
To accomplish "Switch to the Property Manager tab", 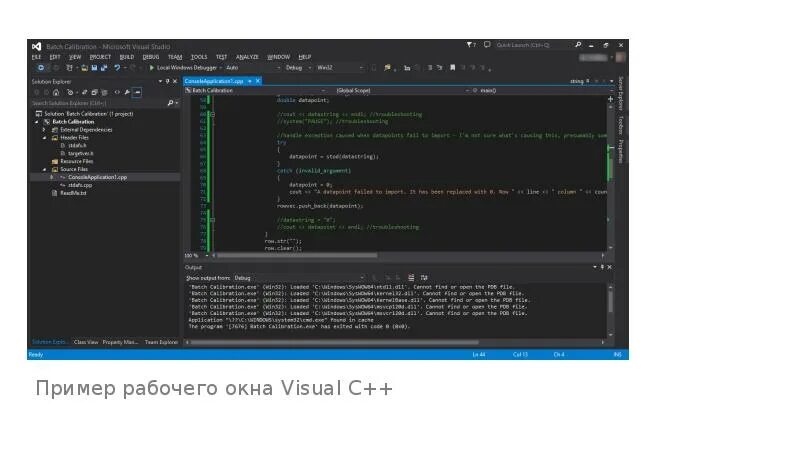I will pos(120,342).
